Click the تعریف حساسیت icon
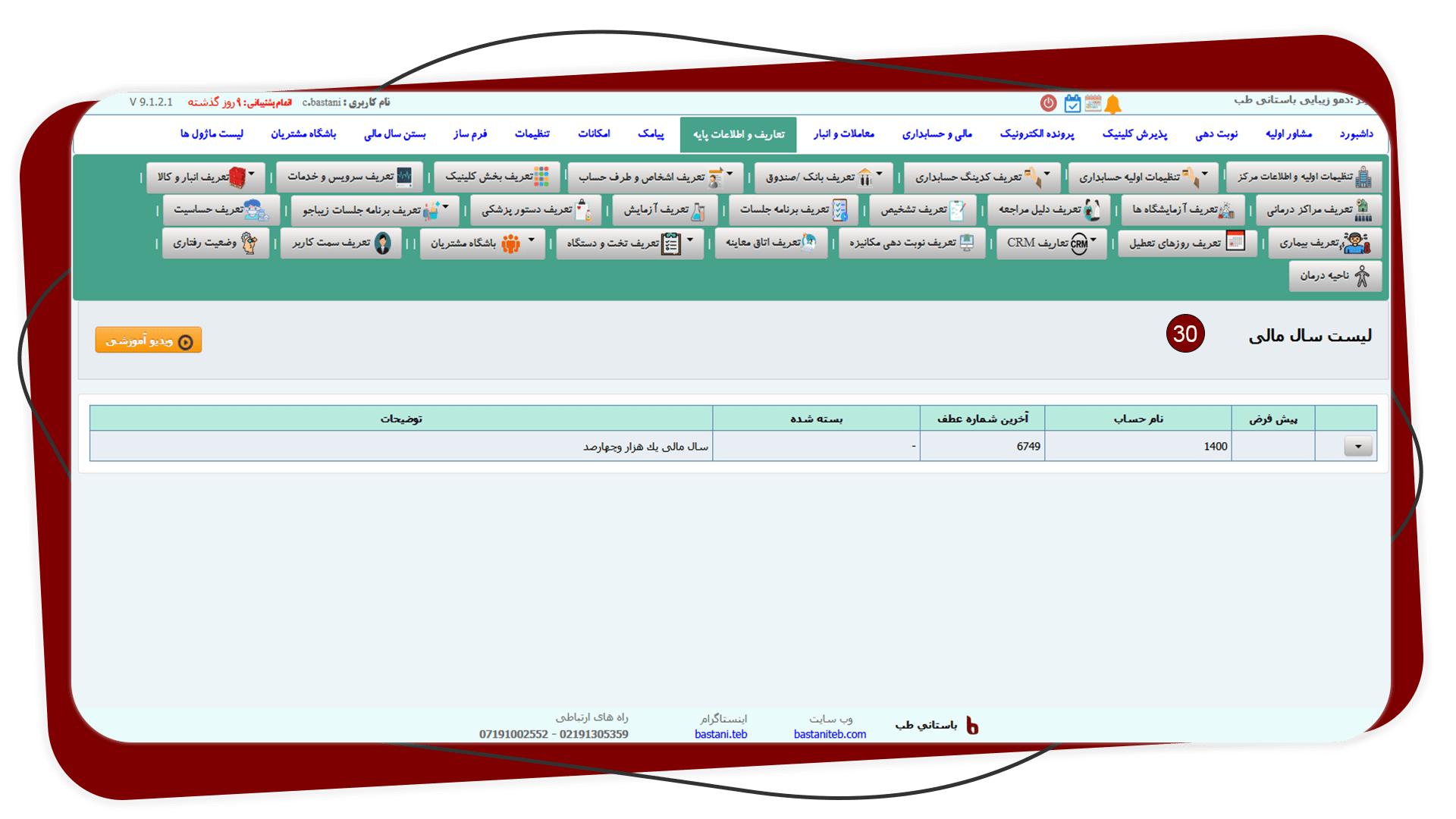The height and width of the screenshot is (819, 1456). pyautogui.click(x=256, y=209)
